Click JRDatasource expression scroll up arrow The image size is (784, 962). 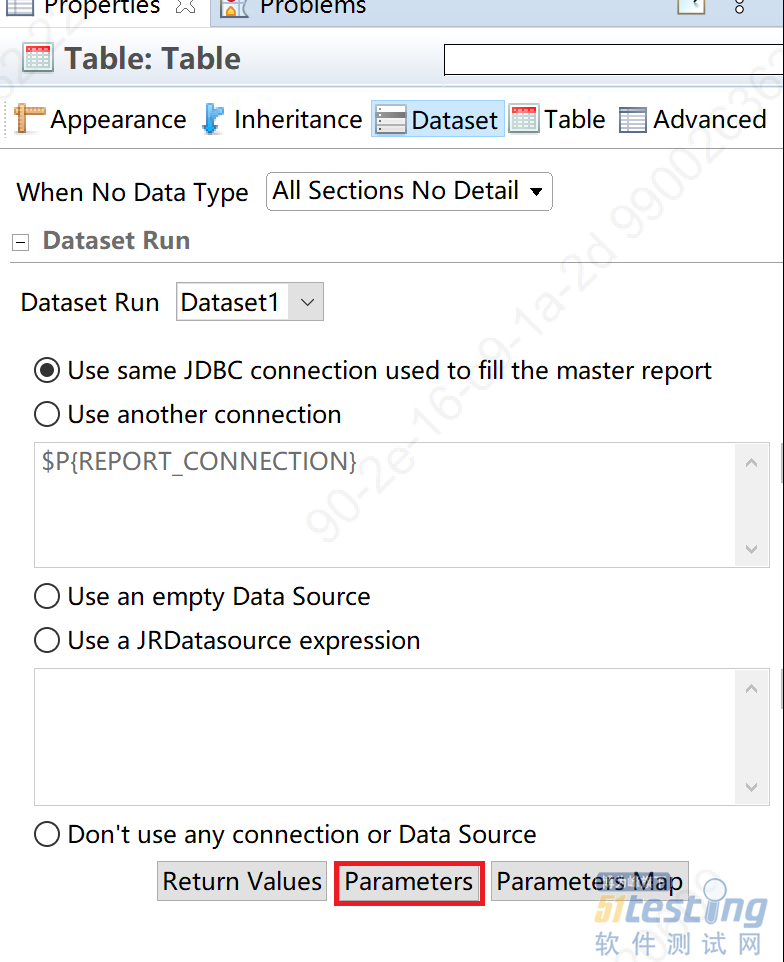[x=751, y=689]
